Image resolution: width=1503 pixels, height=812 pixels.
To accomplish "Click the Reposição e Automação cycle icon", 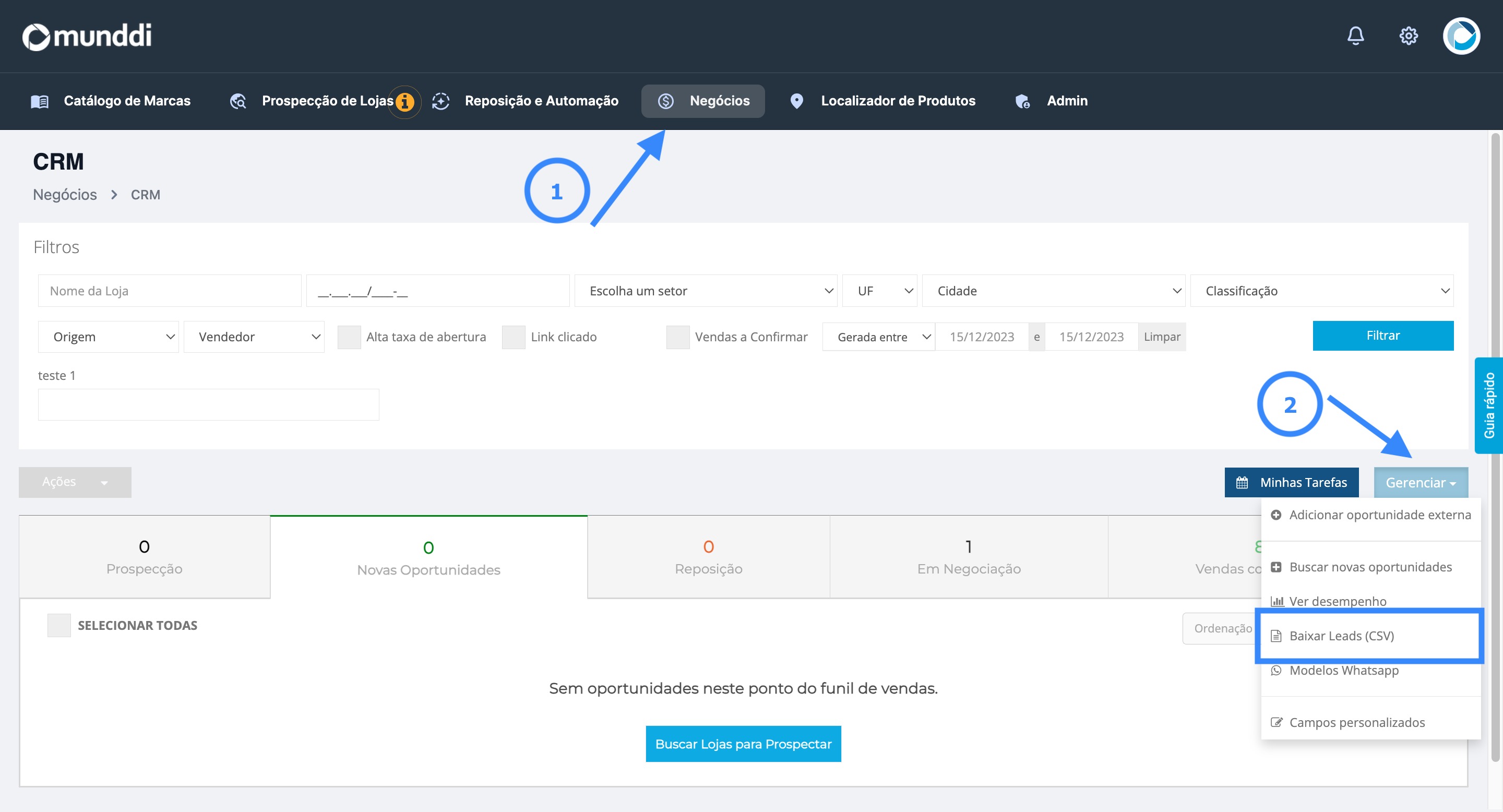I will click(440, 101).
